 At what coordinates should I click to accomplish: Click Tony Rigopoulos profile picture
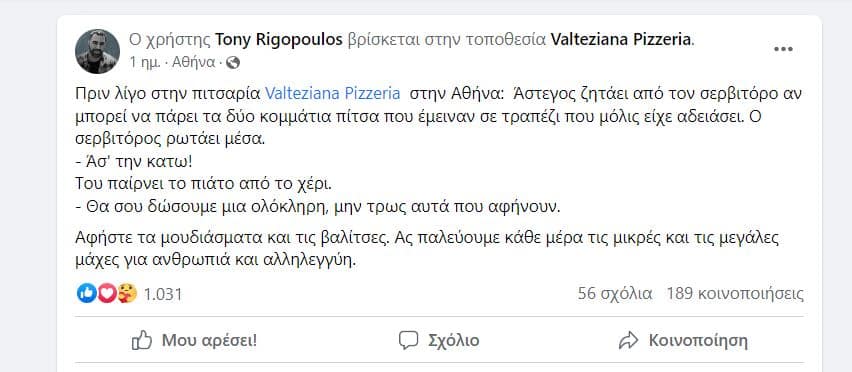pyautogui.click(x=97, y=51)
